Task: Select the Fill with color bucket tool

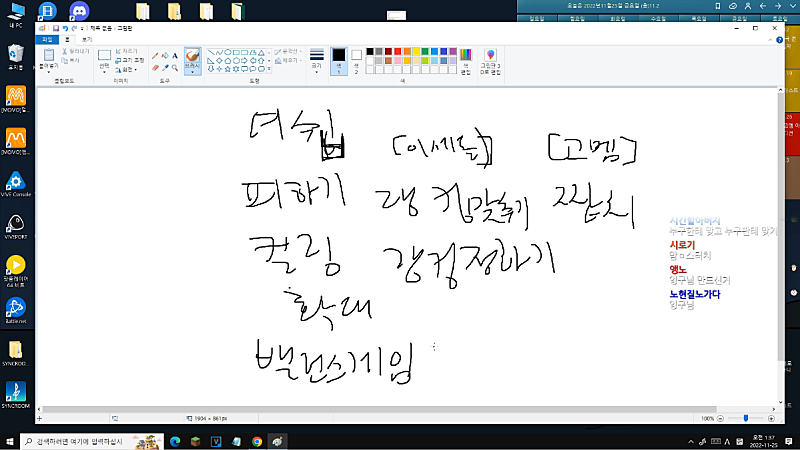Action: click(x=165, y=56)
